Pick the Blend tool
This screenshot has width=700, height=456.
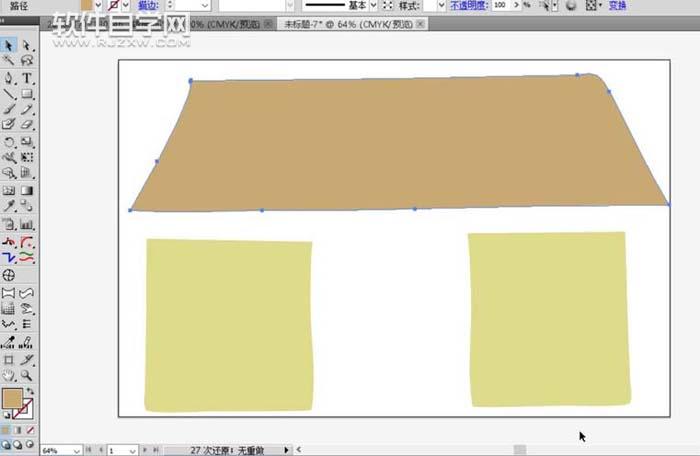click(27, 206)
